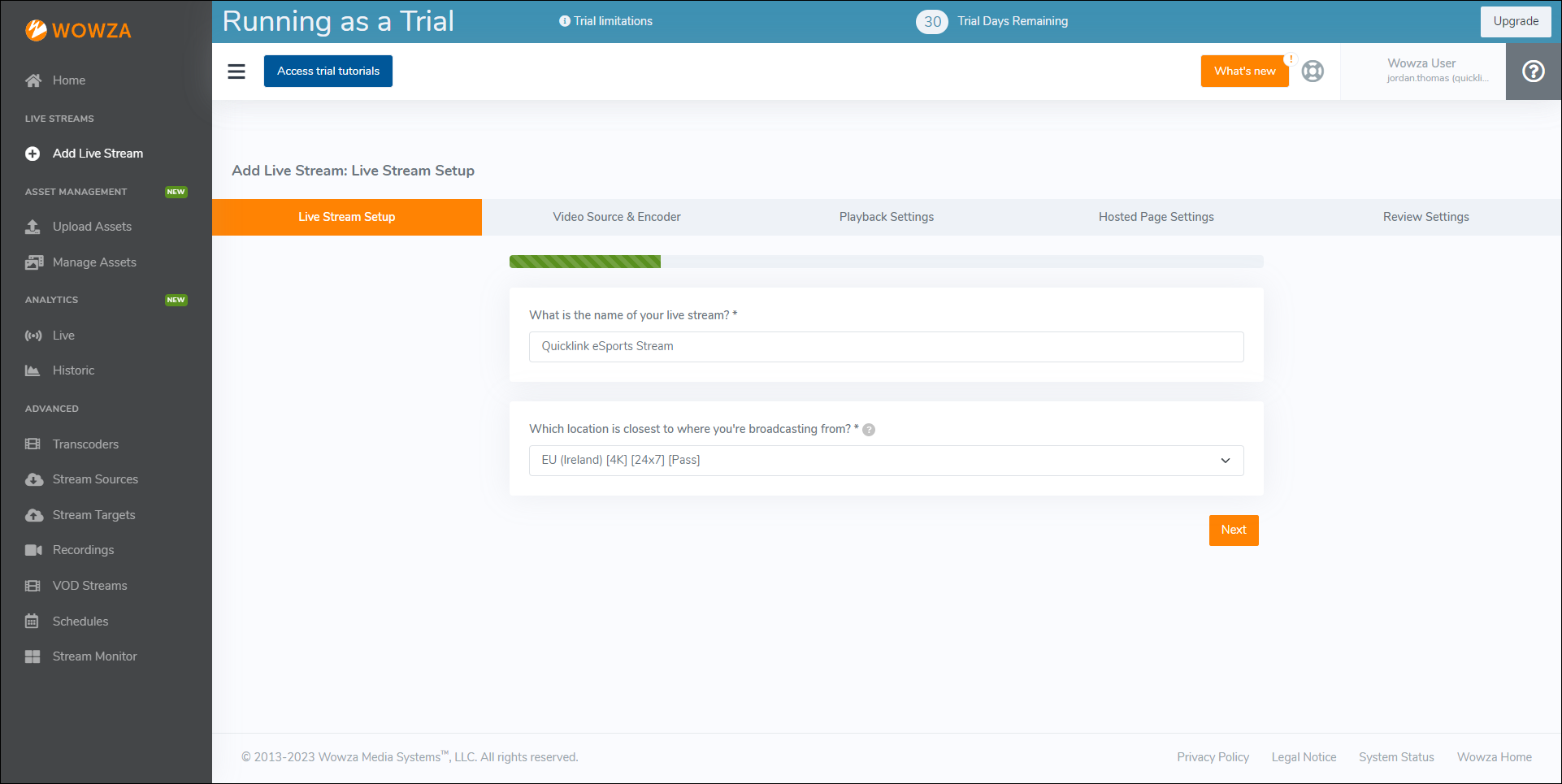
Task: Click the Home house icon
Action: click(x=33, y=80)
